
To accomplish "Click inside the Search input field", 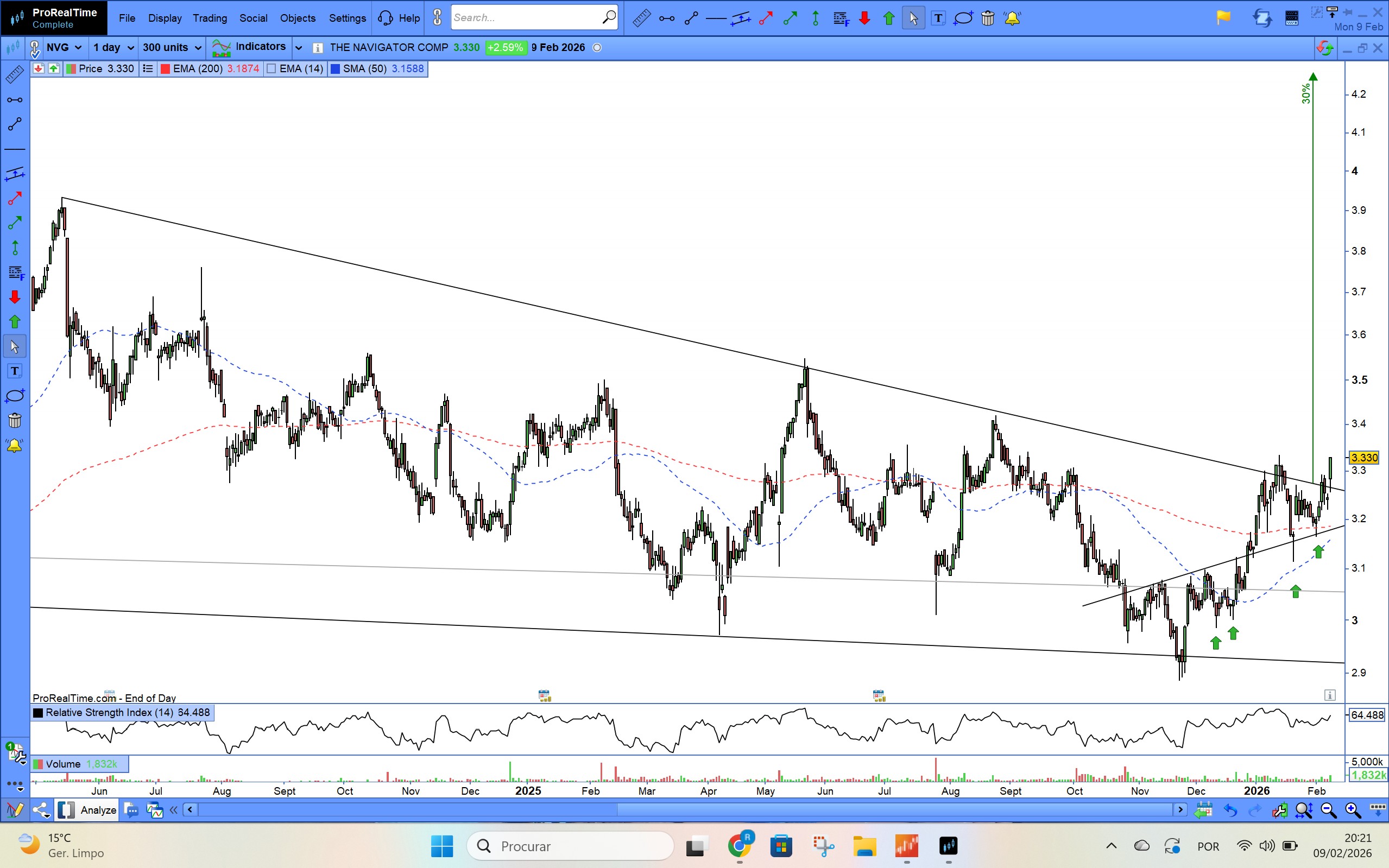I will [526, 18].
